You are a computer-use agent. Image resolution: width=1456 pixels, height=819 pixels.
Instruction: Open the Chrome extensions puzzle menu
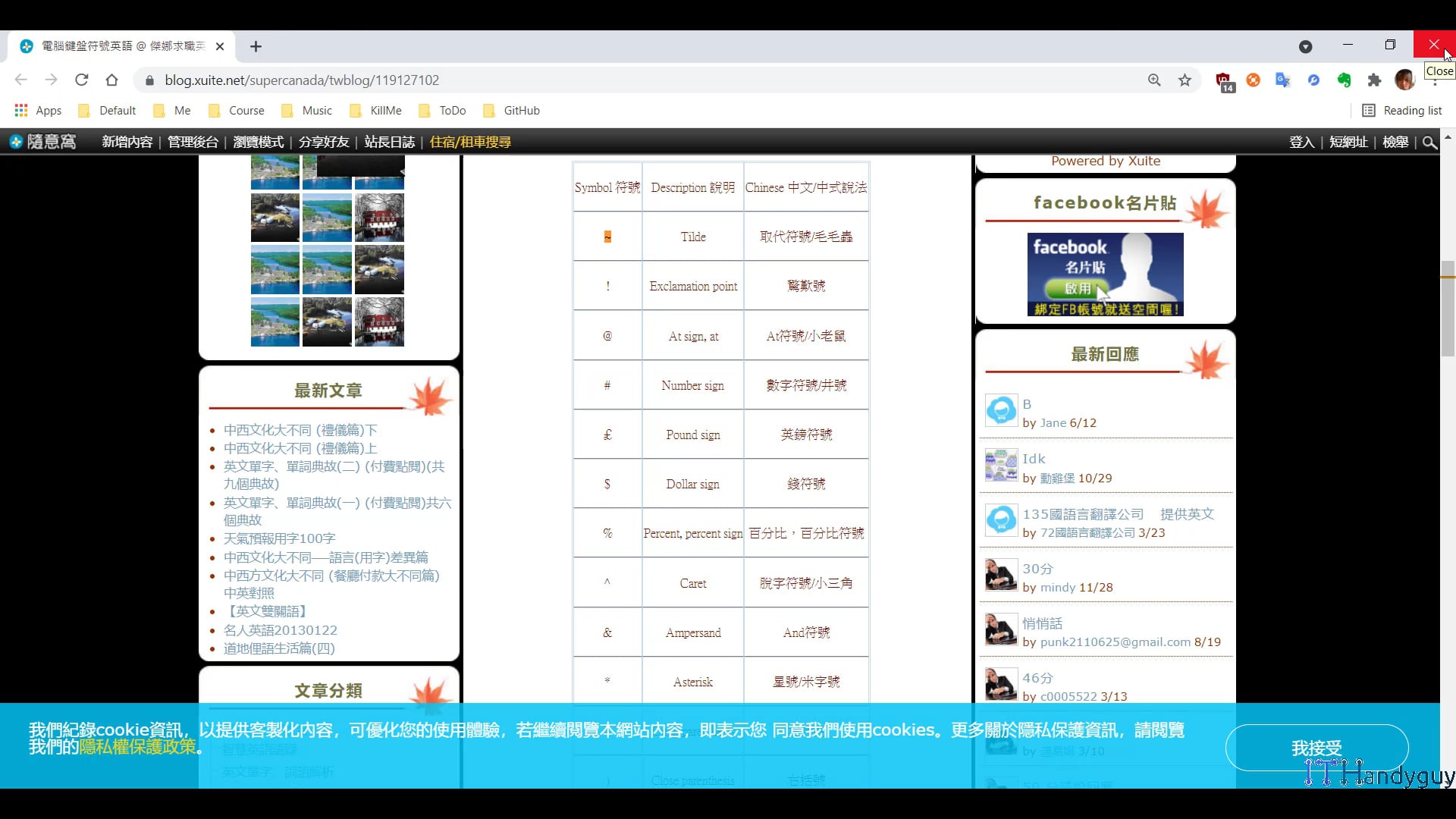1374,80
